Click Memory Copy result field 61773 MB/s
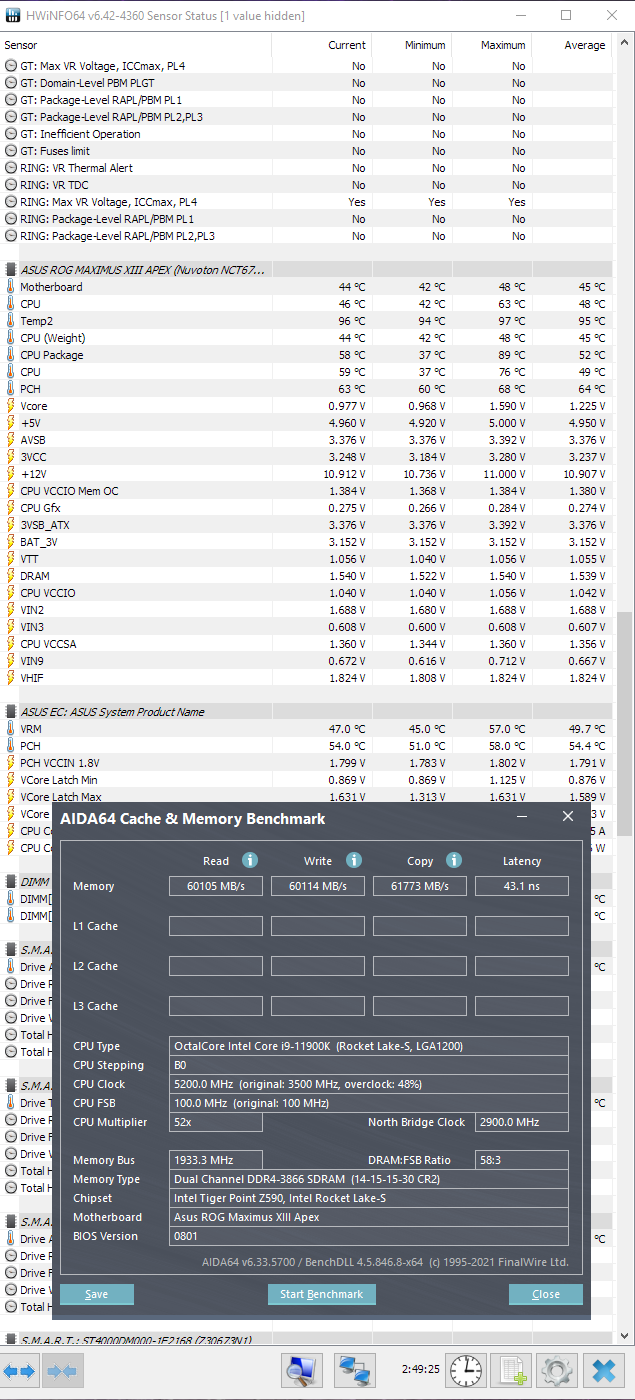 (420, 886)
